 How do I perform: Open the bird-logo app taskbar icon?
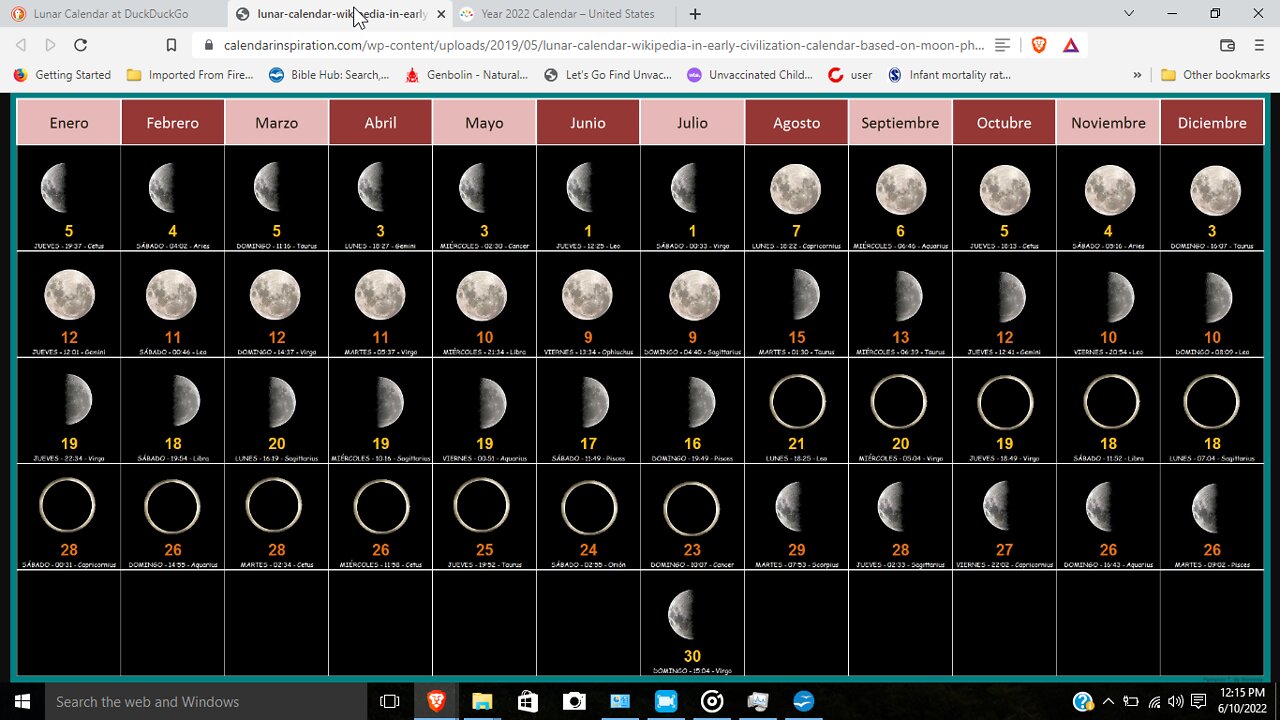point(804,702)
